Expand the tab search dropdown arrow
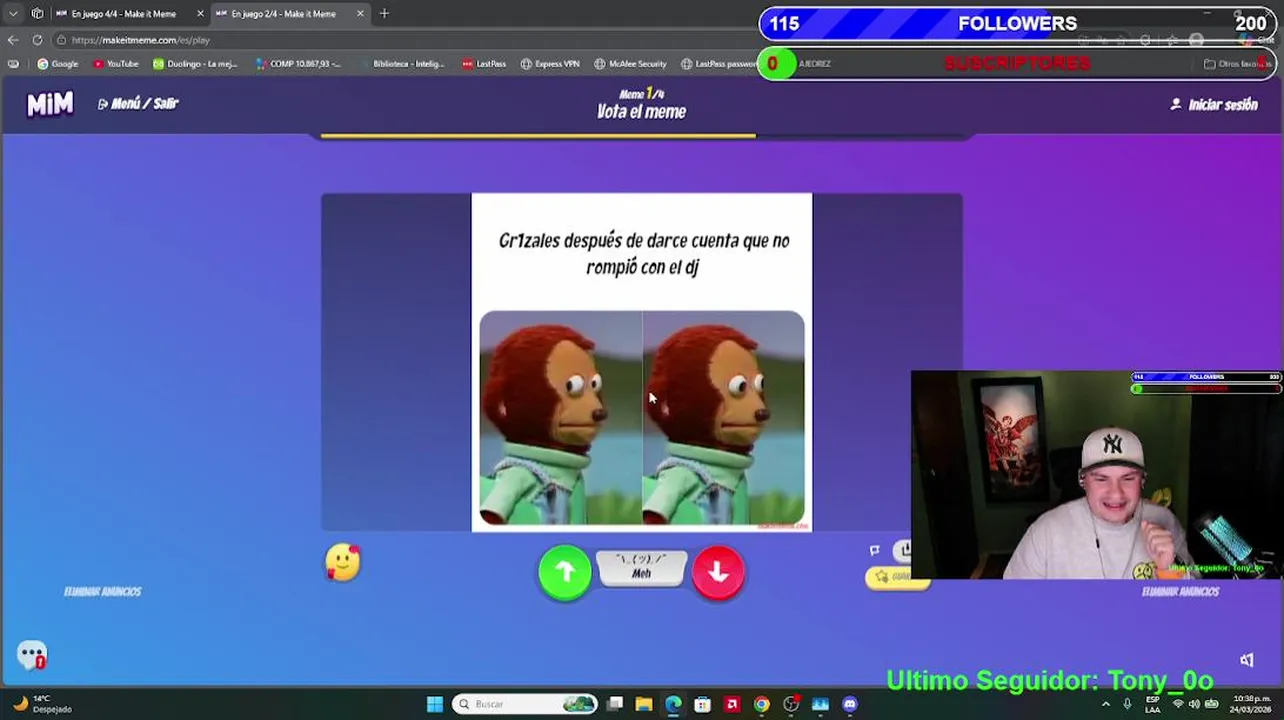The height and width of the screenshot is (720, 1284). pyautogui.click(x=13, y=14)
